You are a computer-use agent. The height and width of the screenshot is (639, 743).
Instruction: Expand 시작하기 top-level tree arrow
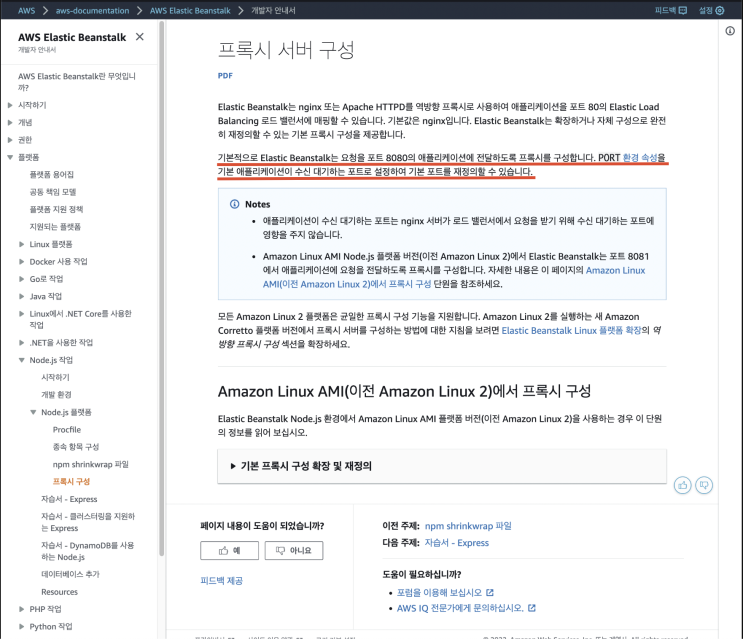click(10, 105)
